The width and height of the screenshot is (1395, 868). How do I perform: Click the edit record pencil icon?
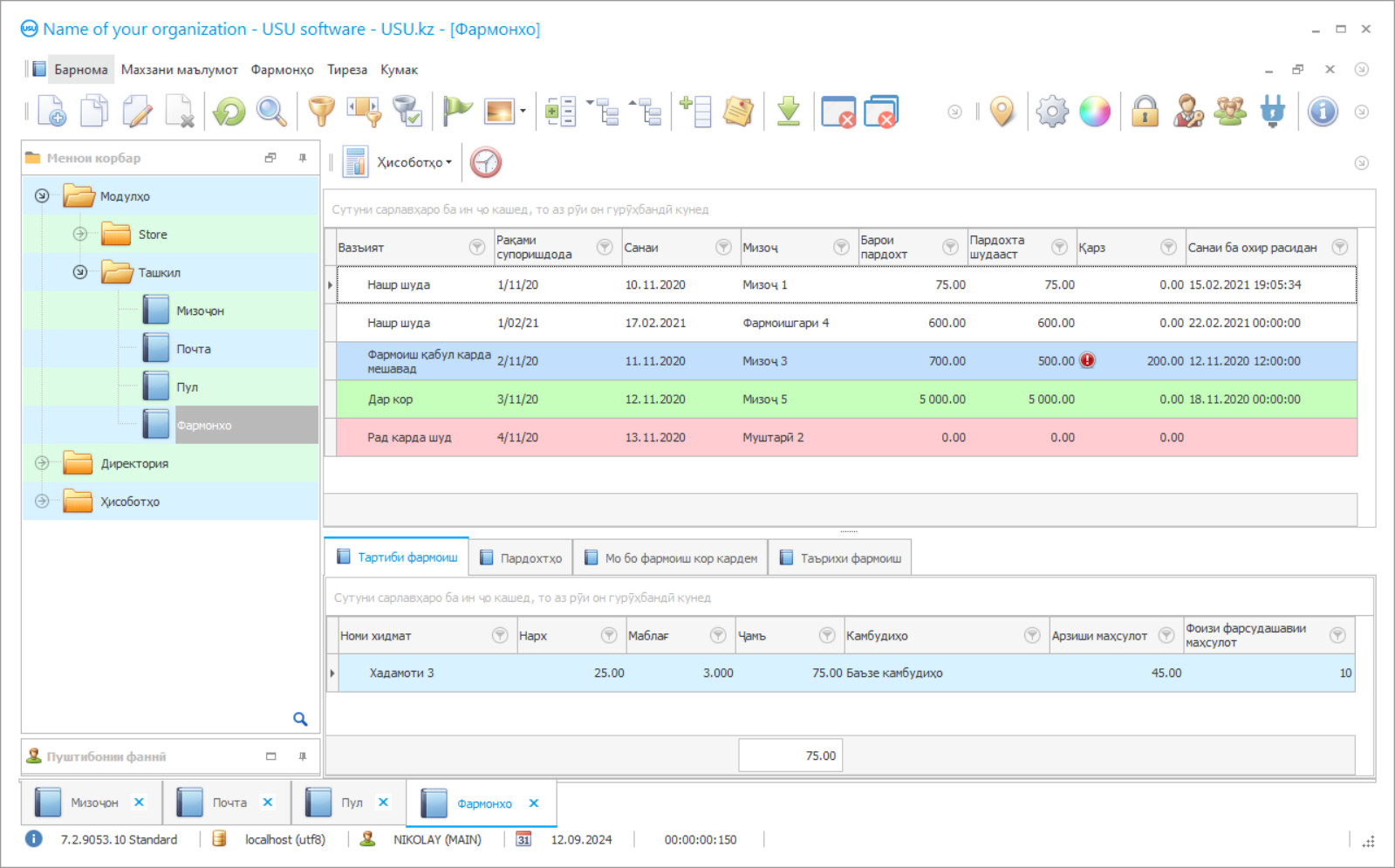point(137,112)
